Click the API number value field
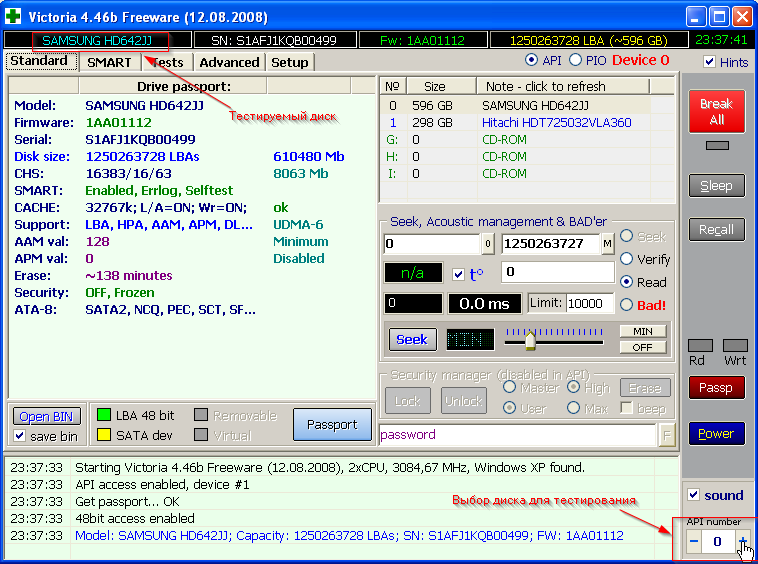The height and width of the screenshot is (564, 758). [718, 541]
